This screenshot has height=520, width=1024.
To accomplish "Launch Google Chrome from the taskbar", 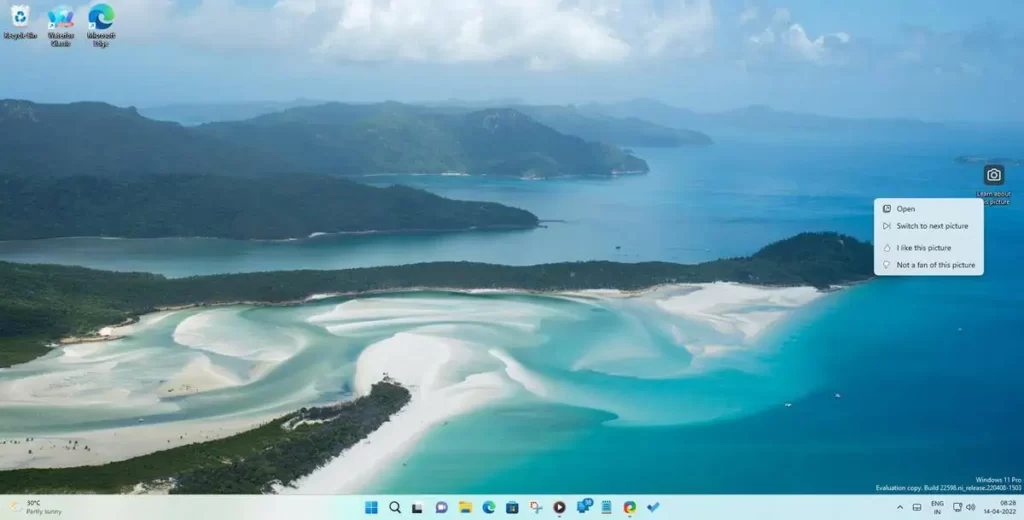I will coord(629,507).
